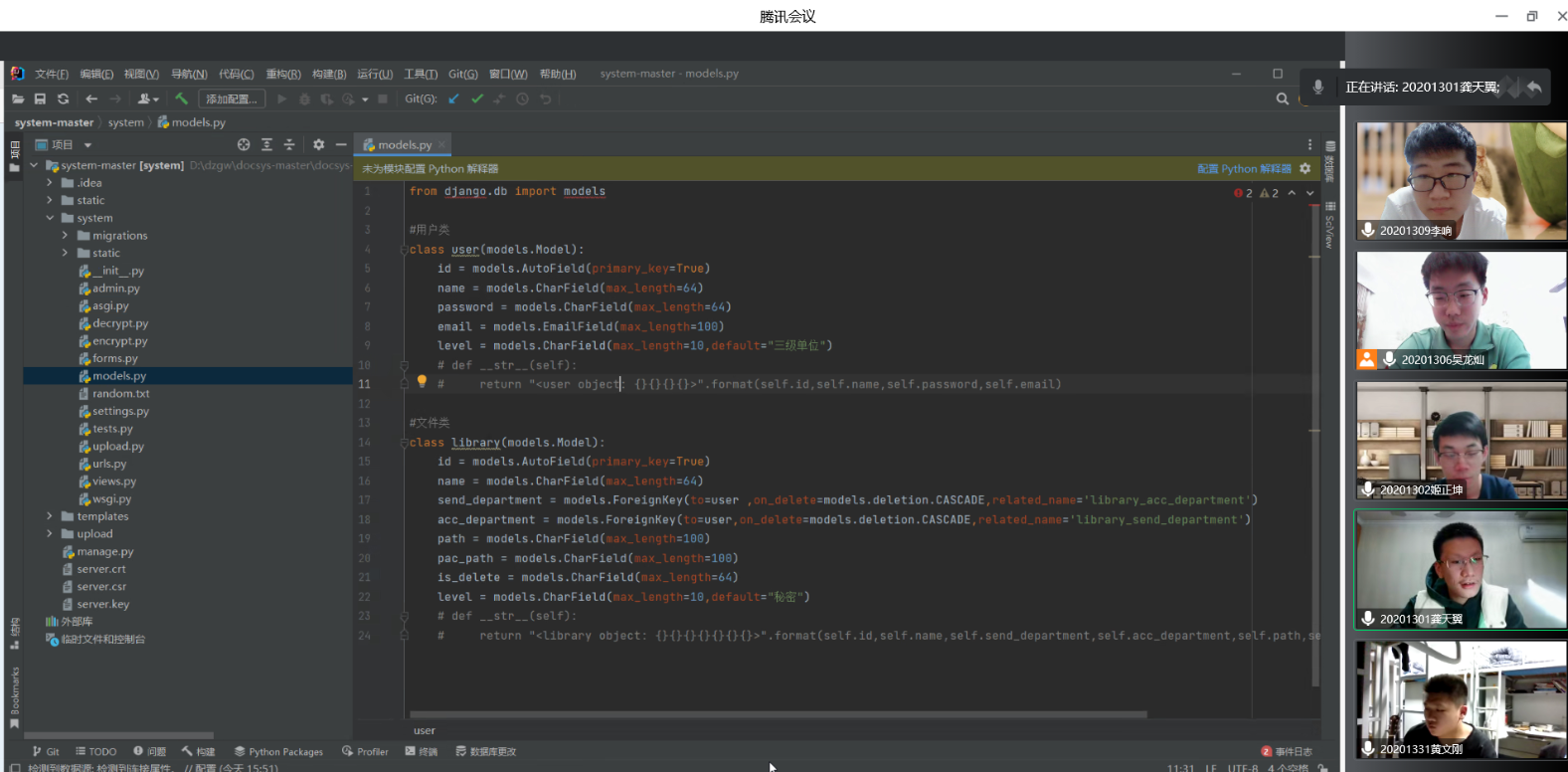1568x772 pixels.
Task: Click the Git commit checkmark icon
Action: [x=477, y=99]
